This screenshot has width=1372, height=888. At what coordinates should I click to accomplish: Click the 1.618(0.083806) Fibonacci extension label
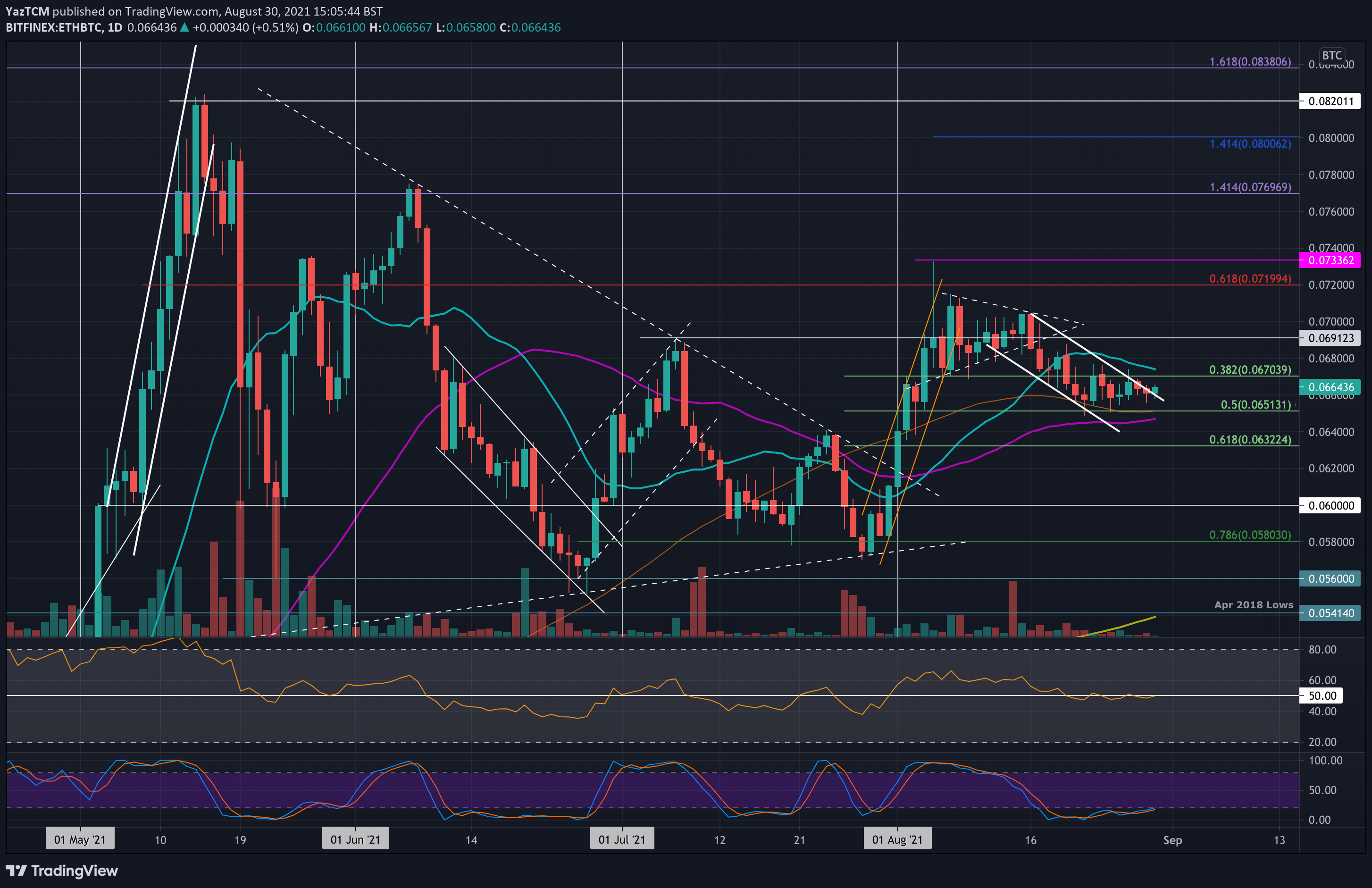tap(1250, 62)
